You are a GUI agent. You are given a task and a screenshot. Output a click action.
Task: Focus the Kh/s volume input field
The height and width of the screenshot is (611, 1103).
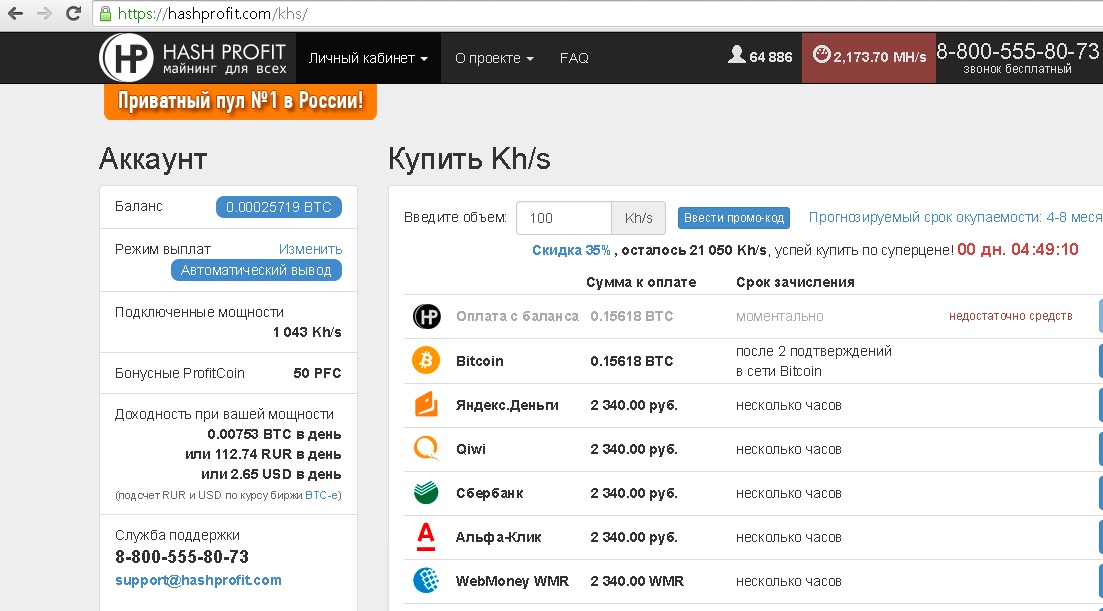[x=563, y=218]
